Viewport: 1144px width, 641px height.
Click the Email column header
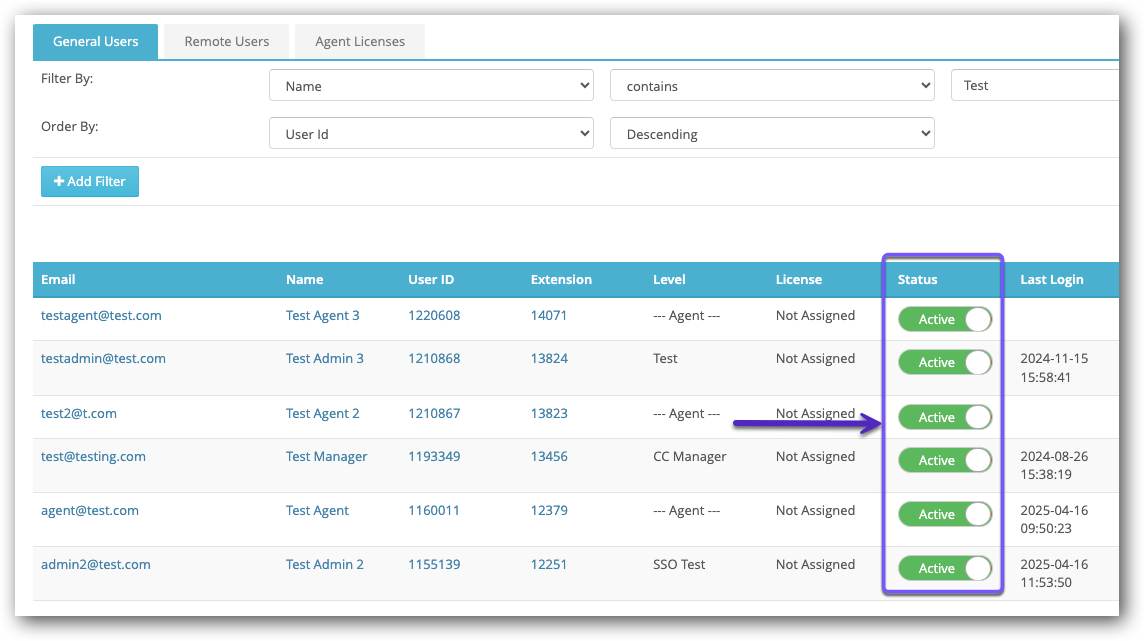click(58, 279)
